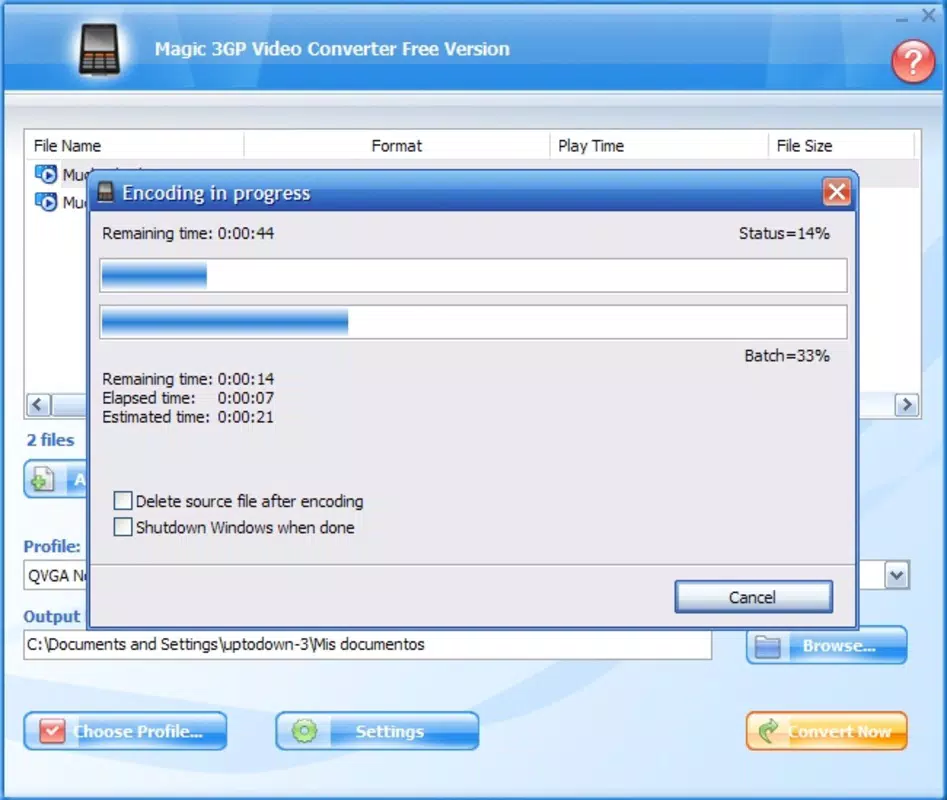
Task: Click the file list scroll right arrow
Action: 907,405
